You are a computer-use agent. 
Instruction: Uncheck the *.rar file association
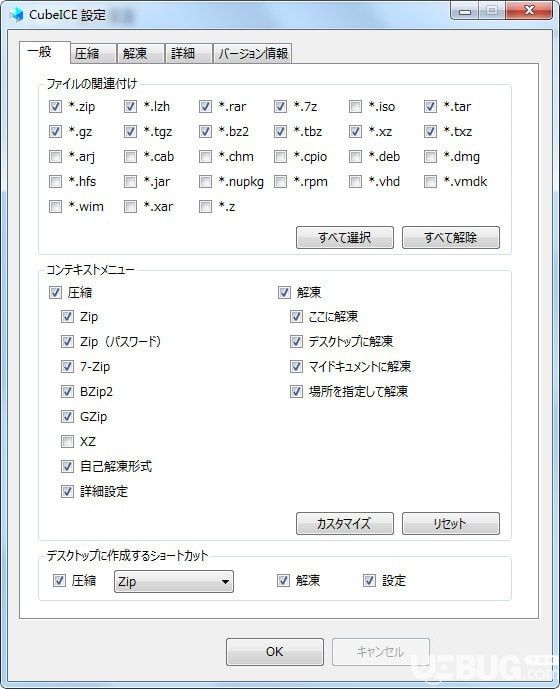(x=205, y=106)
